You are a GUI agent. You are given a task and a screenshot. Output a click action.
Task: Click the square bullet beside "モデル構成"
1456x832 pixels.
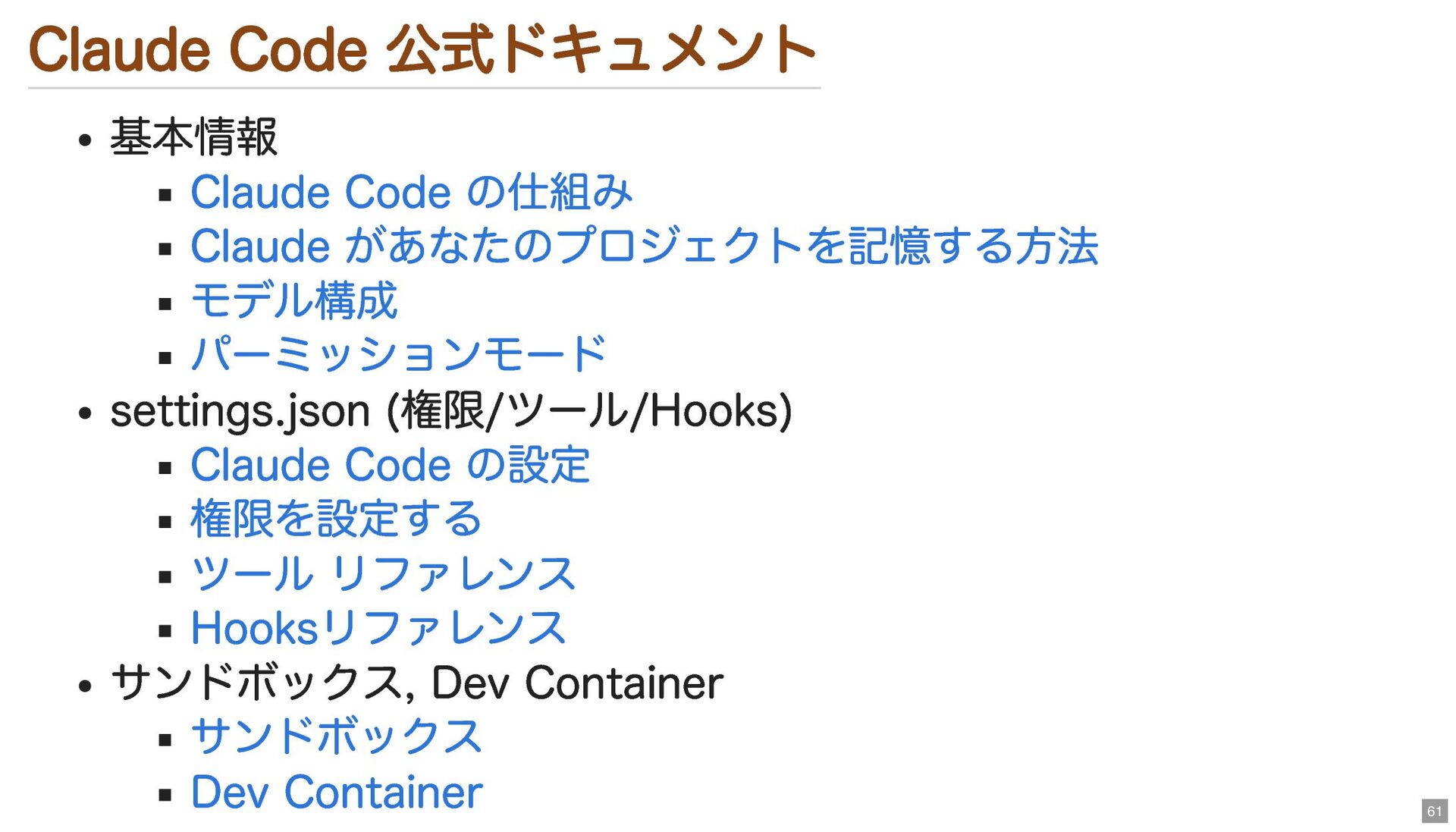pos(165,305)
